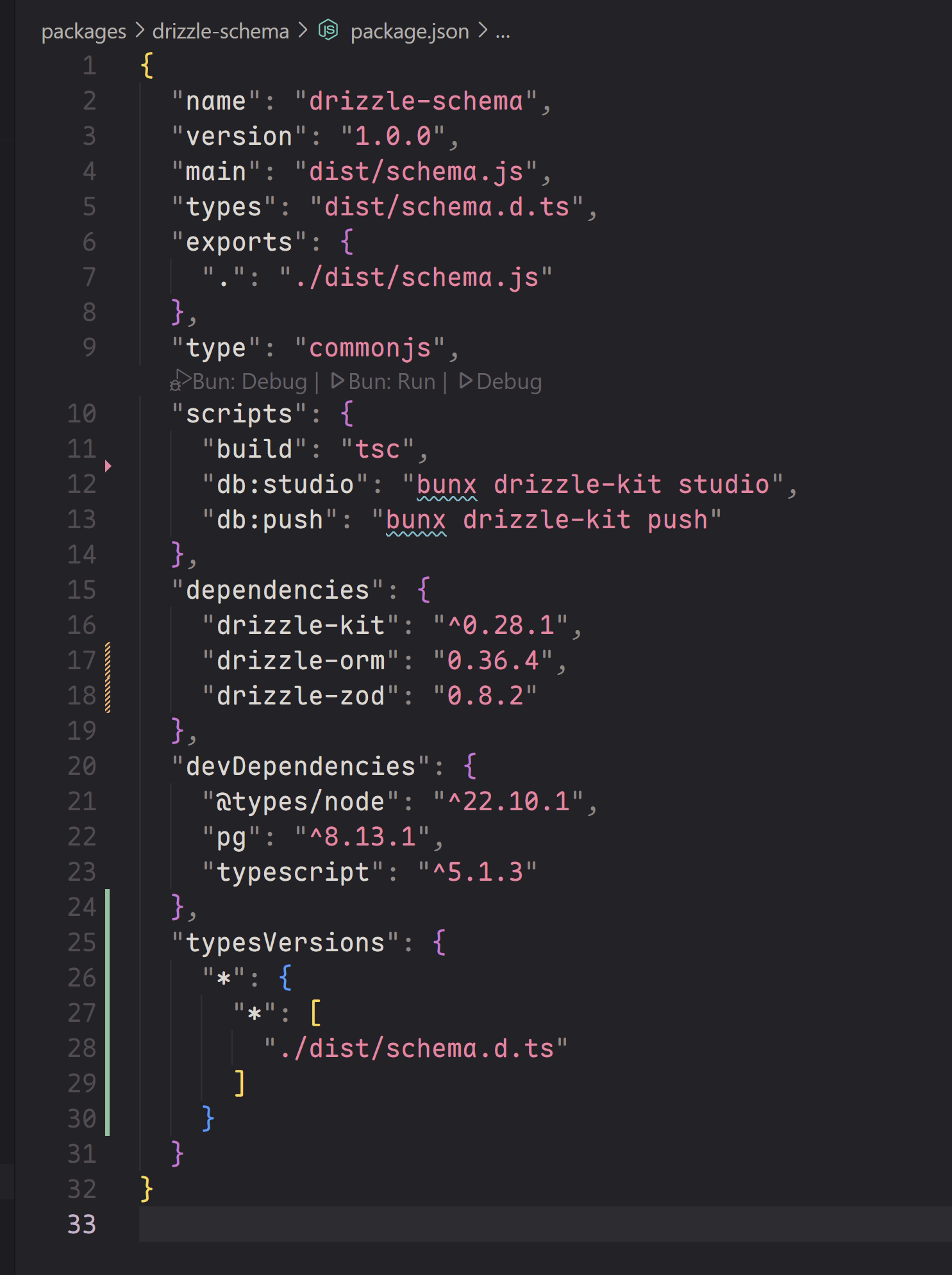This screenshot has width=952, height=1275.
Task: Click the "drizzle-schema" name value on line 2
Action: click(x=416, y=101)
